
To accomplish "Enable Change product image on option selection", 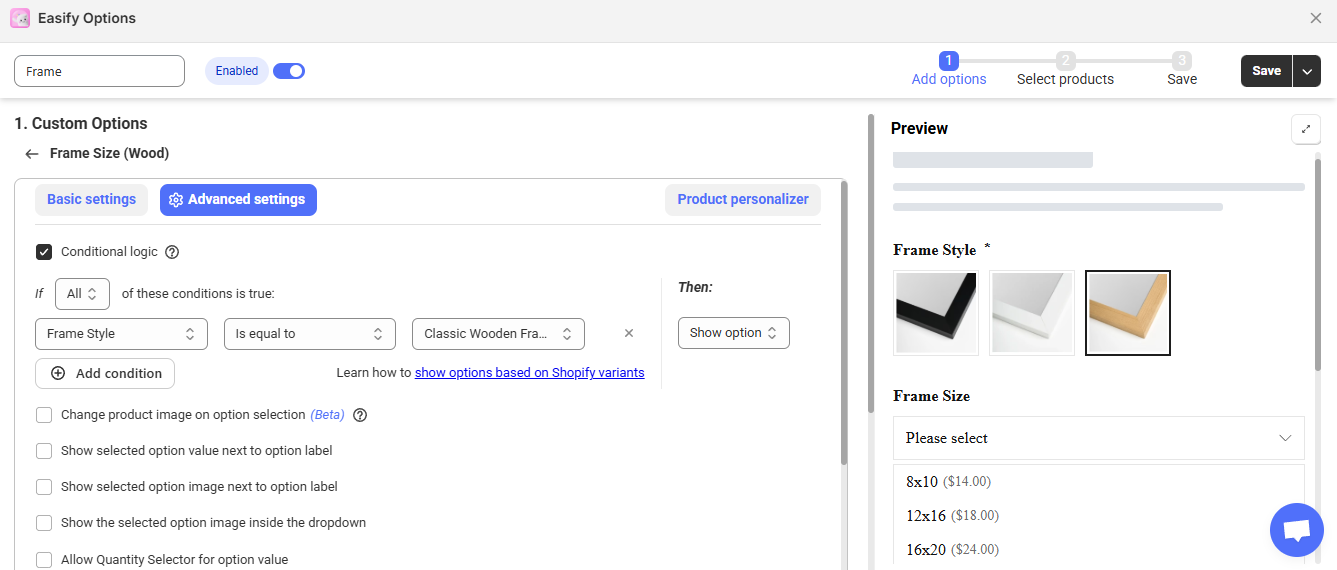I will pyautogui.click(x=44, y=415).
